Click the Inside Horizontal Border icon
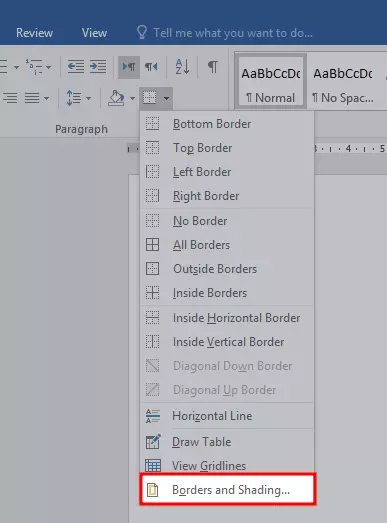Viewport: 387px width, 523px height. 152,318
